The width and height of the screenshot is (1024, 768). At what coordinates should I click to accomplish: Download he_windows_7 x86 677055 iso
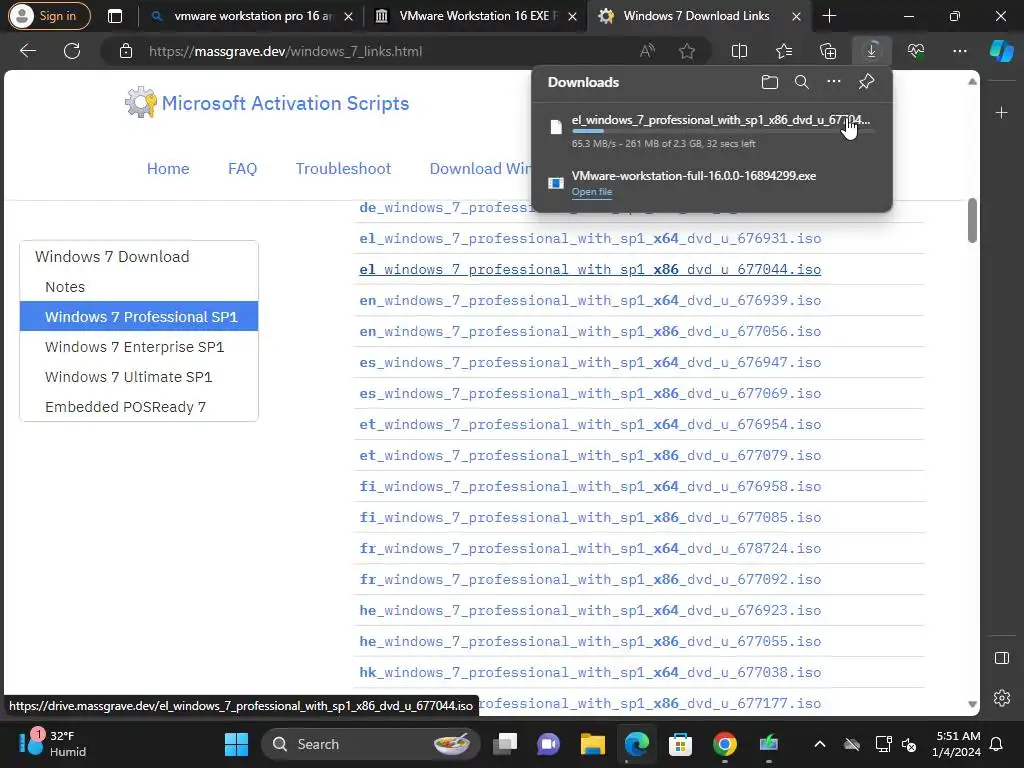click(590, 641)
